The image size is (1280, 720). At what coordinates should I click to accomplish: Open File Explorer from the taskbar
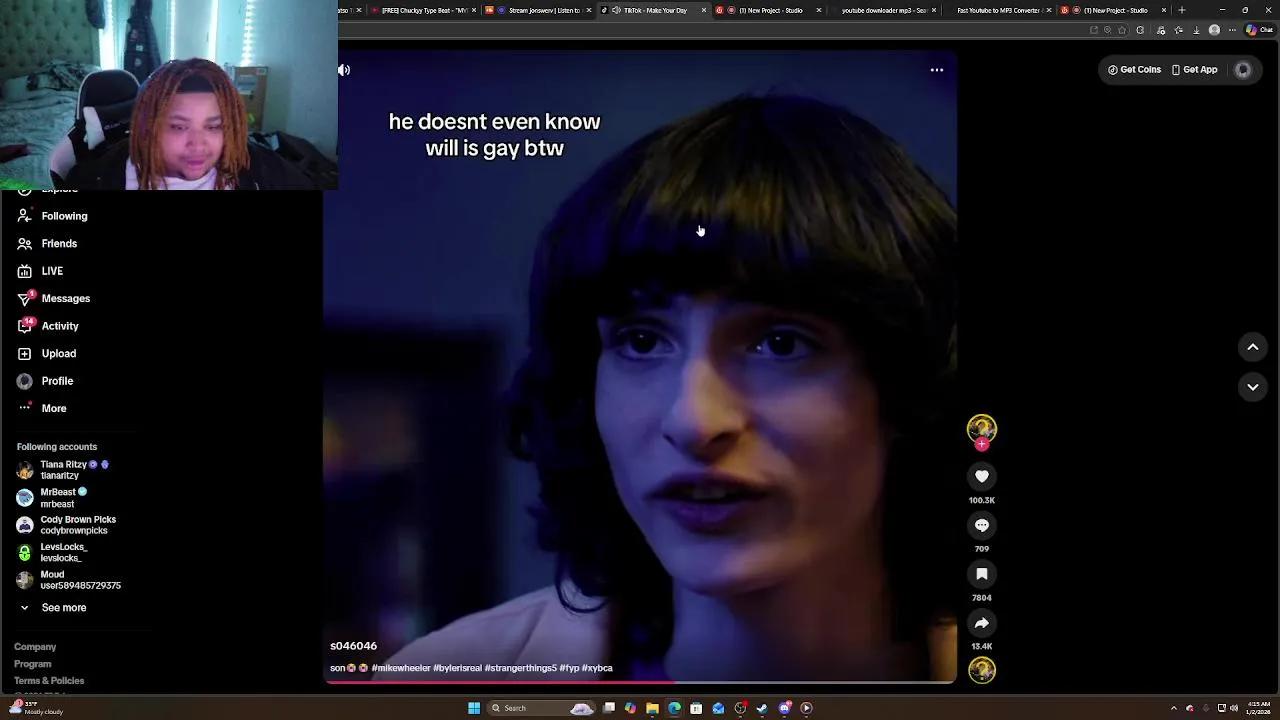click(x=652, y=708)
